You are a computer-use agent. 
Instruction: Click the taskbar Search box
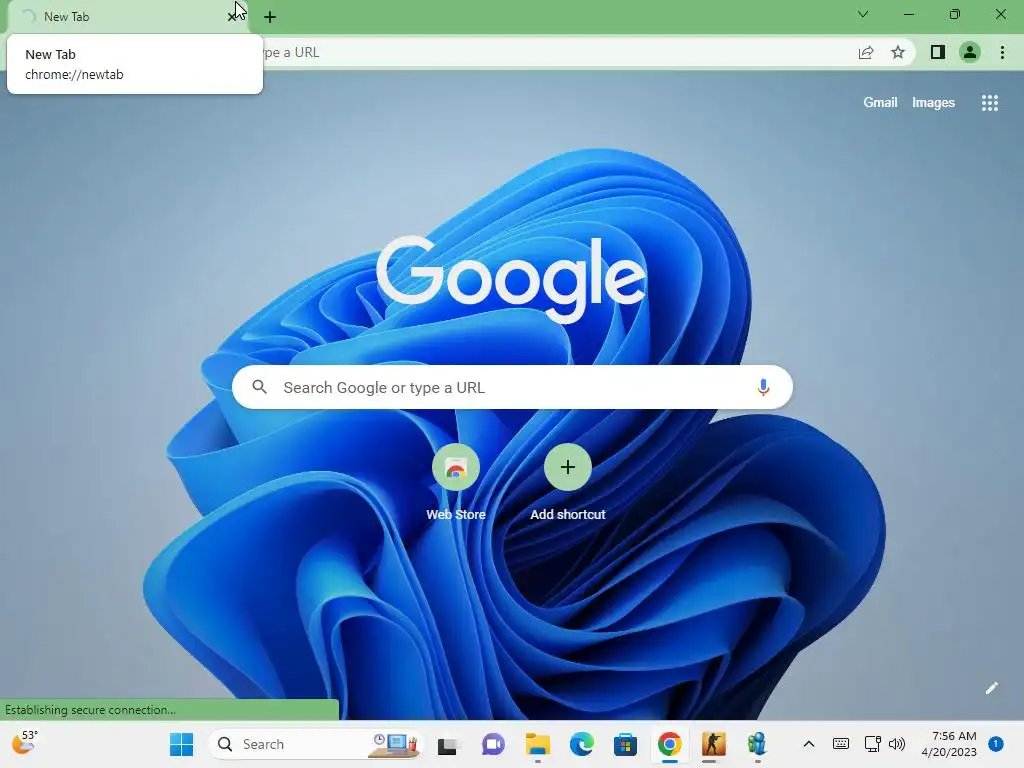point(316,744)
